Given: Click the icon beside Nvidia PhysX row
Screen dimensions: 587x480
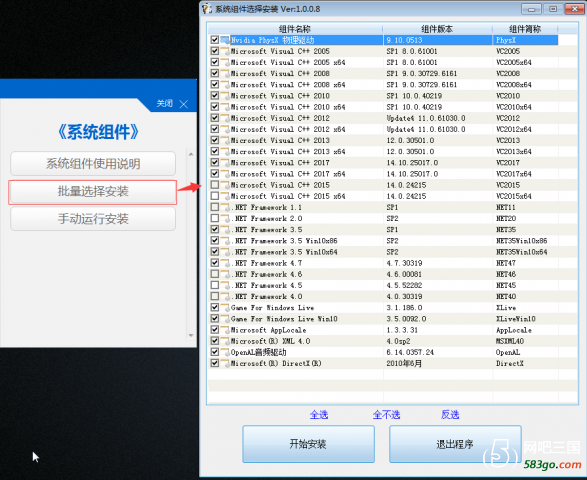Looking at the screenshot, I should click(225, 40).
